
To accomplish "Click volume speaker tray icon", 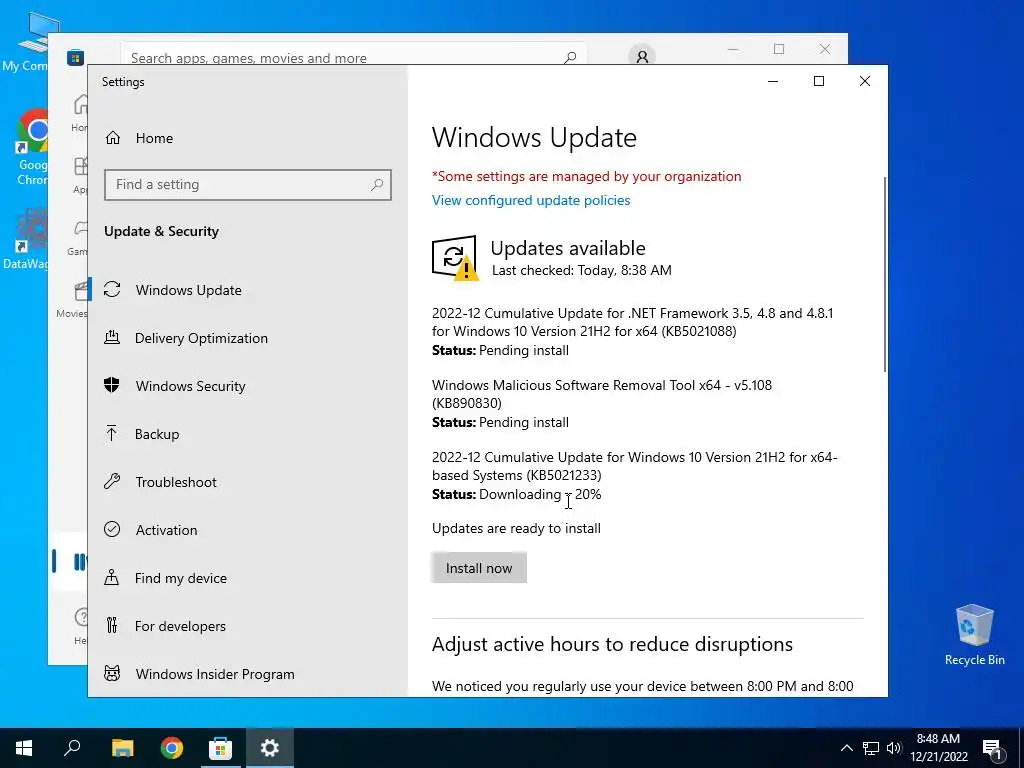I will tap(894, 748).
